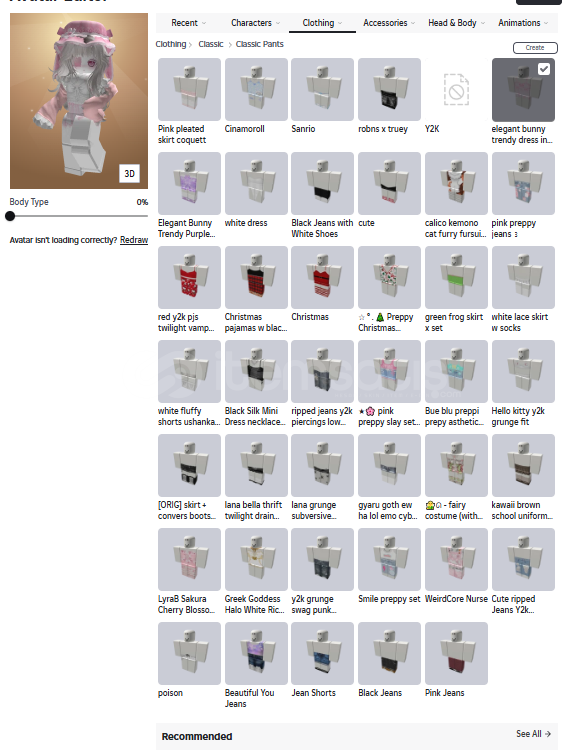The height and width of the screenshot is (750, 583).
Task: Uncheck the elegant bunny trendy dress checkbox
Action: click(544, 69)
